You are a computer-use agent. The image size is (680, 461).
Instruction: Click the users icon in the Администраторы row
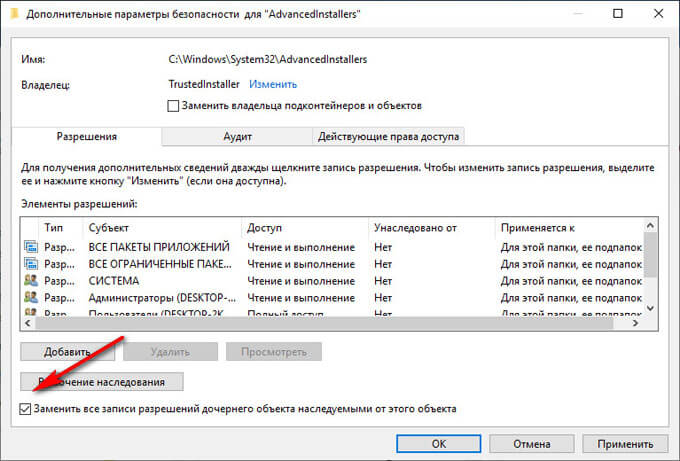tap(31, 298)
